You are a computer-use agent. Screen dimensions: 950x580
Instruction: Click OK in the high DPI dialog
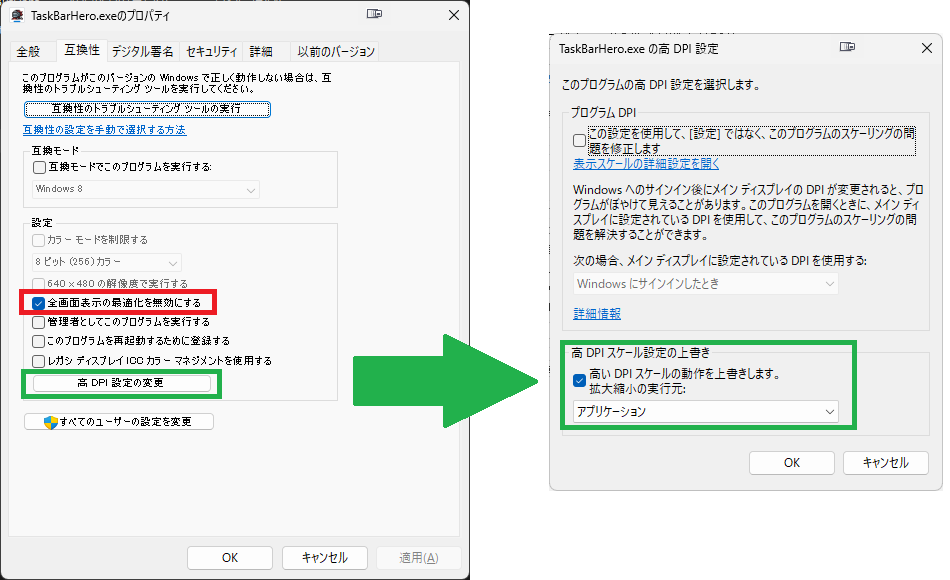click(792, 463)
